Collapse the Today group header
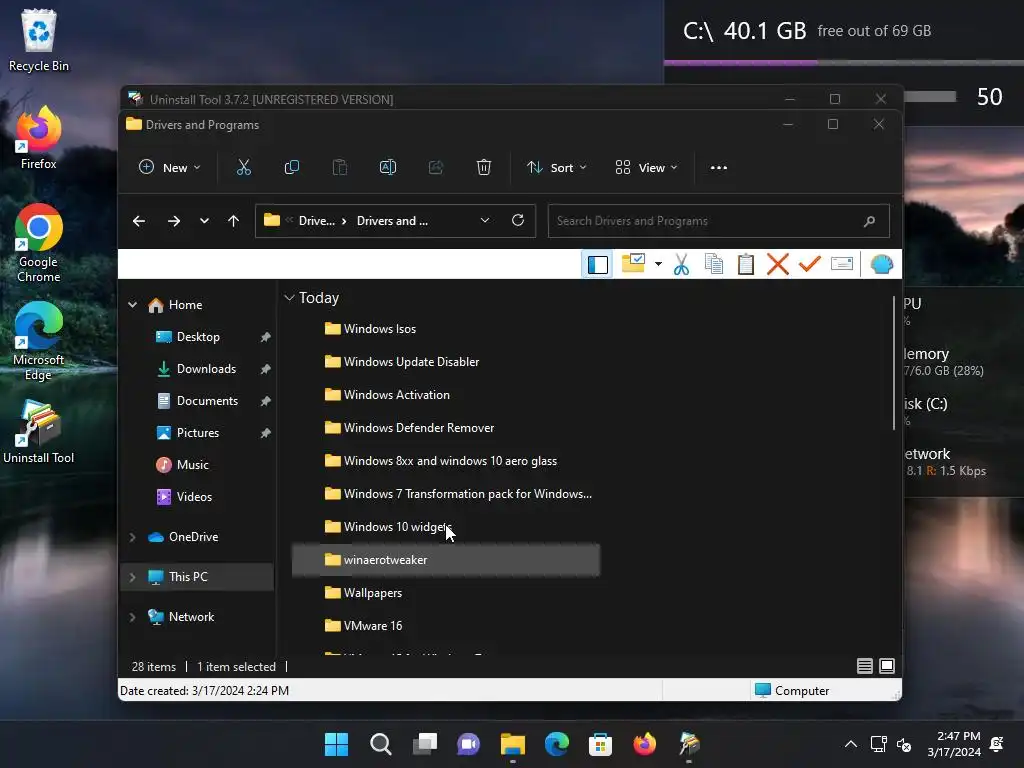The height and width of the screenshot is (768, 1024). pos(289,298)
